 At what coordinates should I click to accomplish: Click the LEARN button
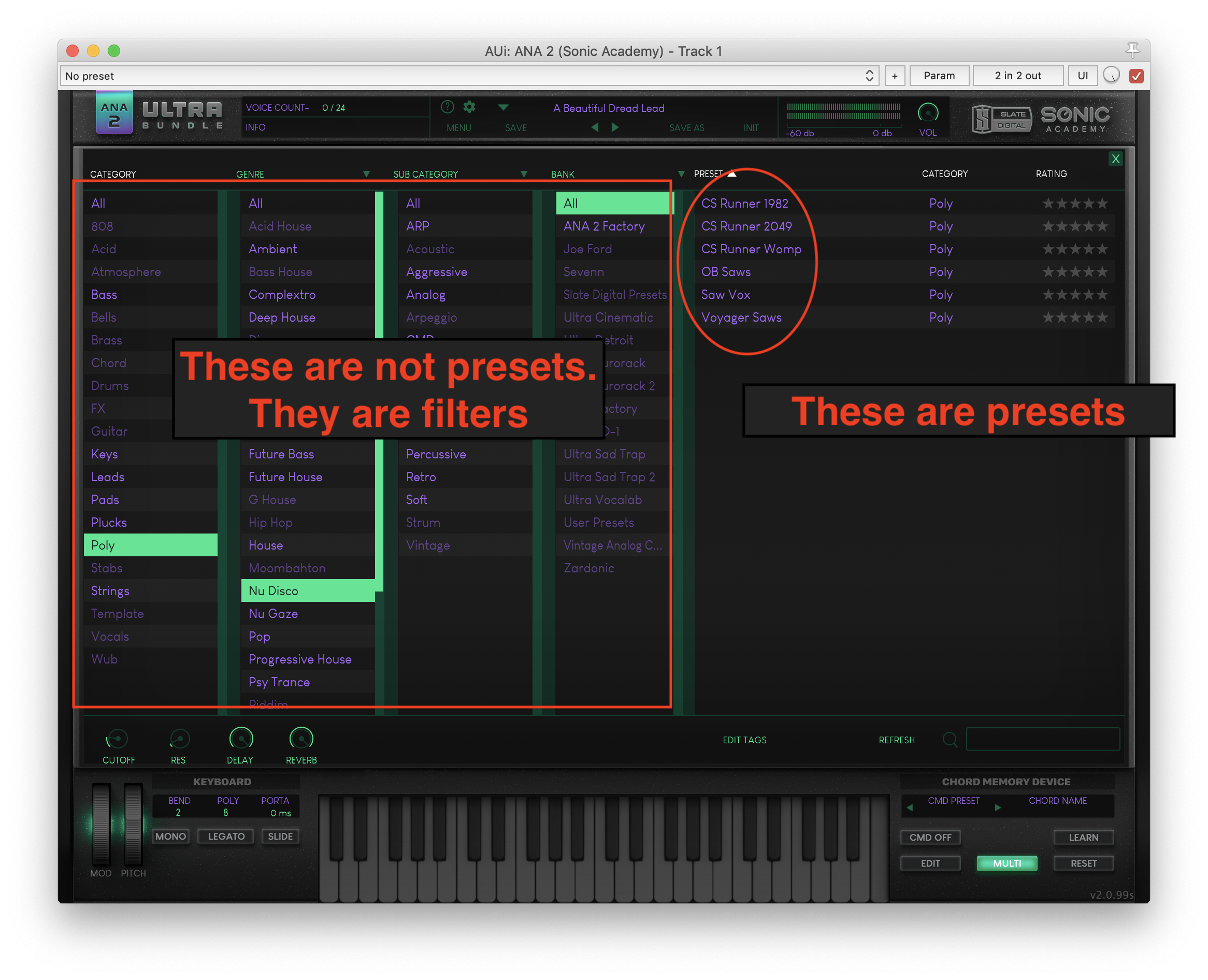pyautogui.click(x=1083, y=838)
